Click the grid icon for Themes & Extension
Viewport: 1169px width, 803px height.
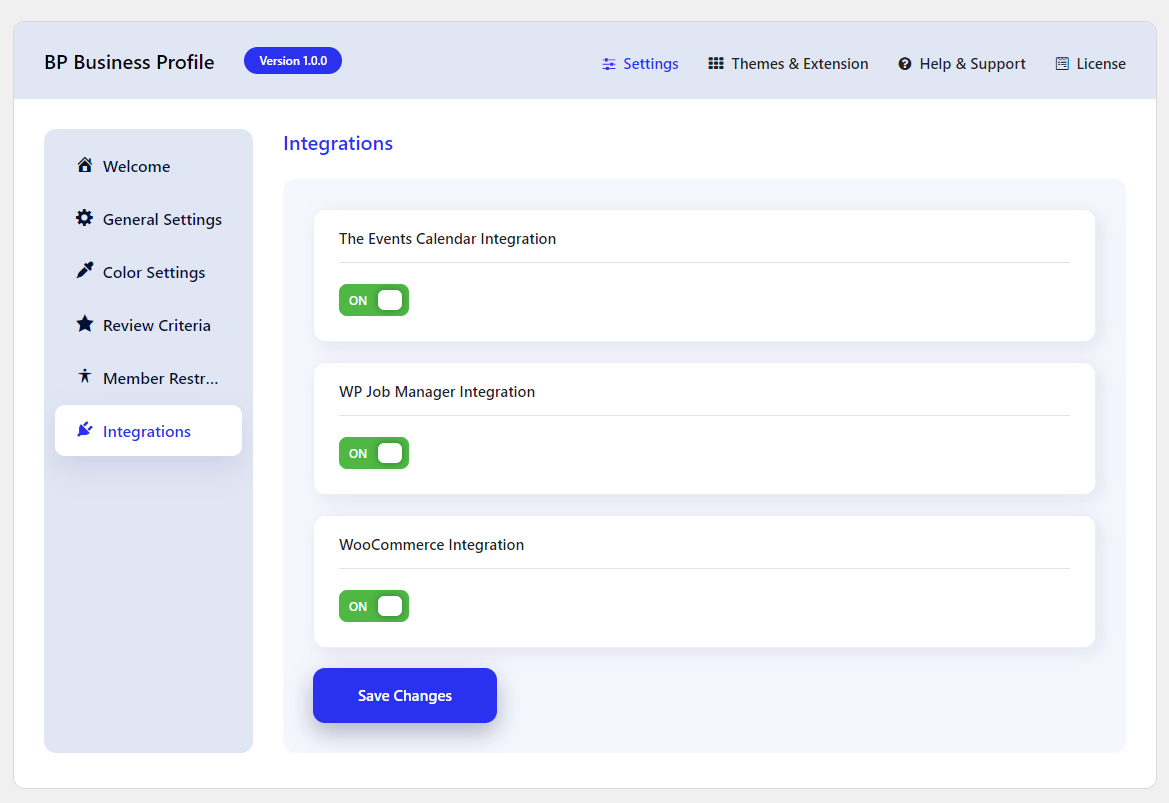[x=716, y=64]
